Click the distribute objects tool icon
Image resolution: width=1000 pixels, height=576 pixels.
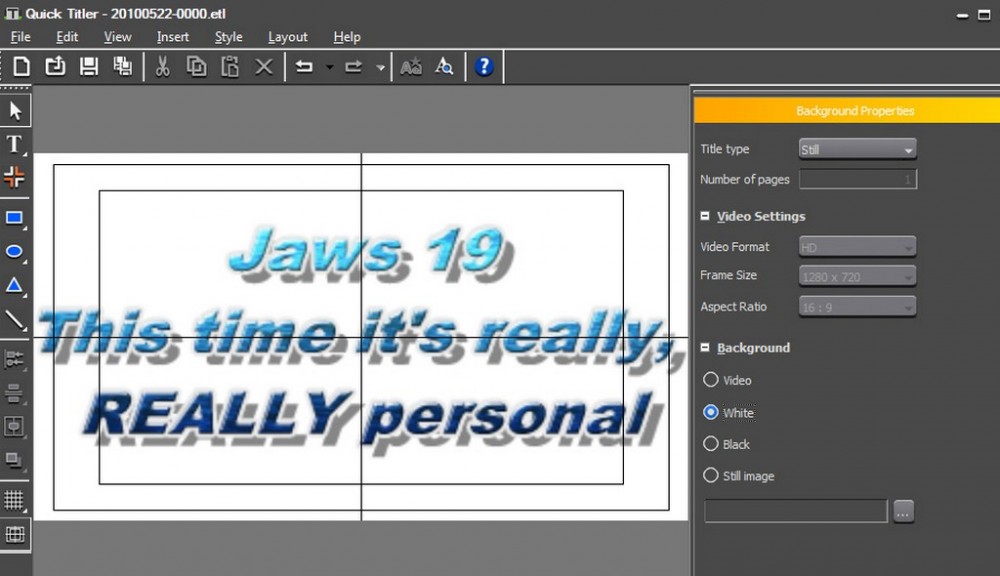click(14, 394)
